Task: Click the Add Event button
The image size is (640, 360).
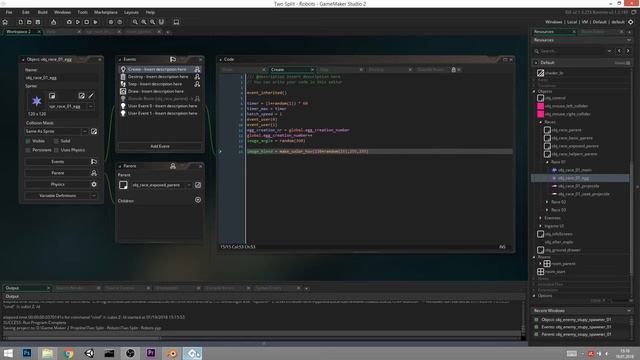Action: click(160, 146)
